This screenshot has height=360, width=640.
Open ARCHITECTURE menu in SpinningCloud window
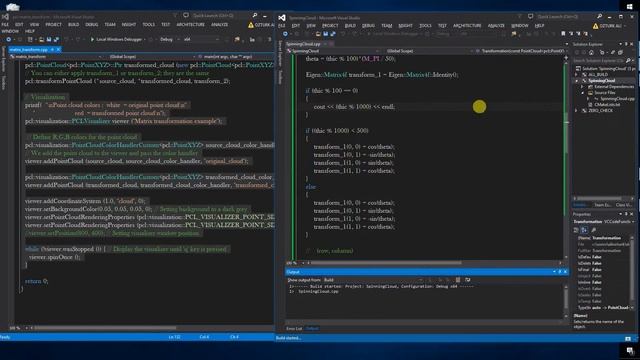(x=467, y=26)
